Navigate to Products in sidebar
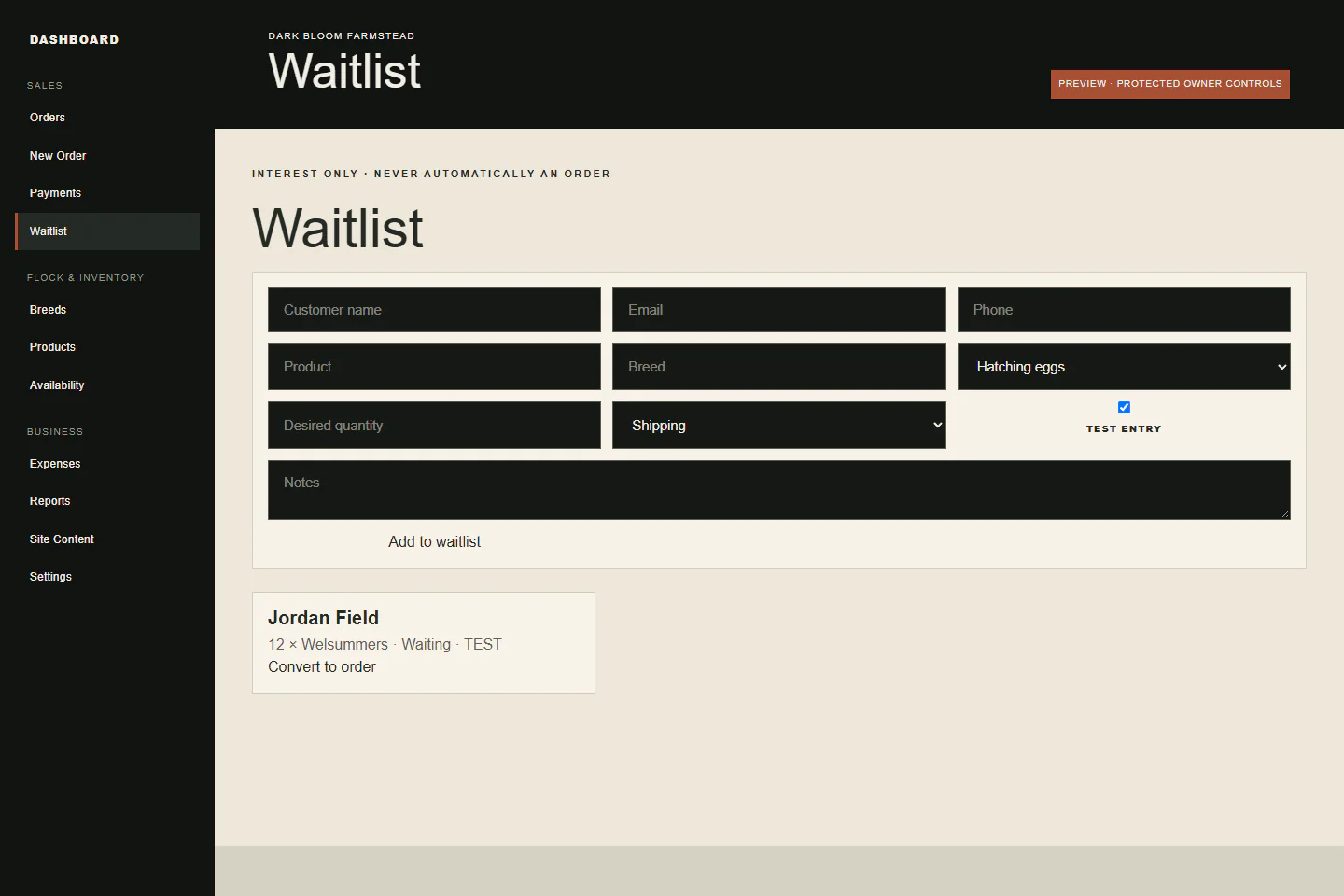Screen dimensions: 1344x896 107,347
